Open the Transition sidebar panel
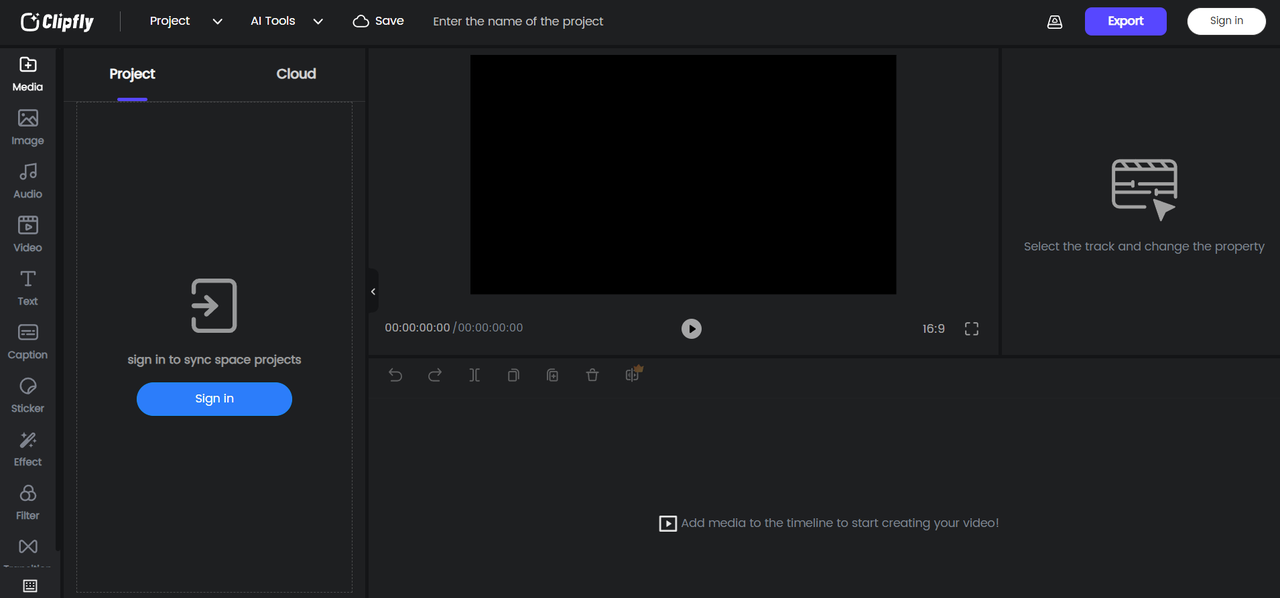This screenshot has height=598, width=1280. tap(28, 552)
